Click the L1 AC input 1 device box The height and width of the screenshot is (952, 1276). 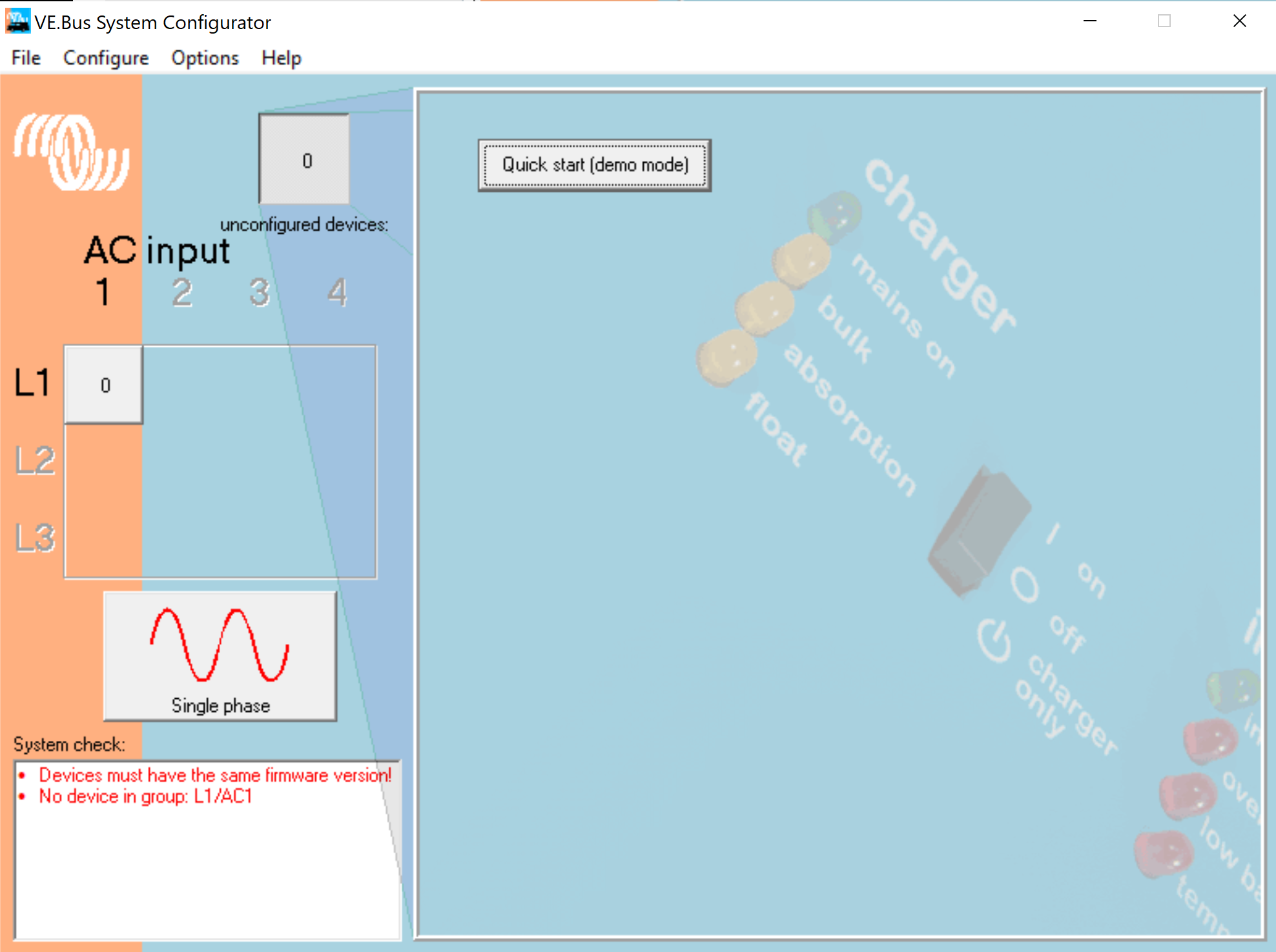coord(104,385)
